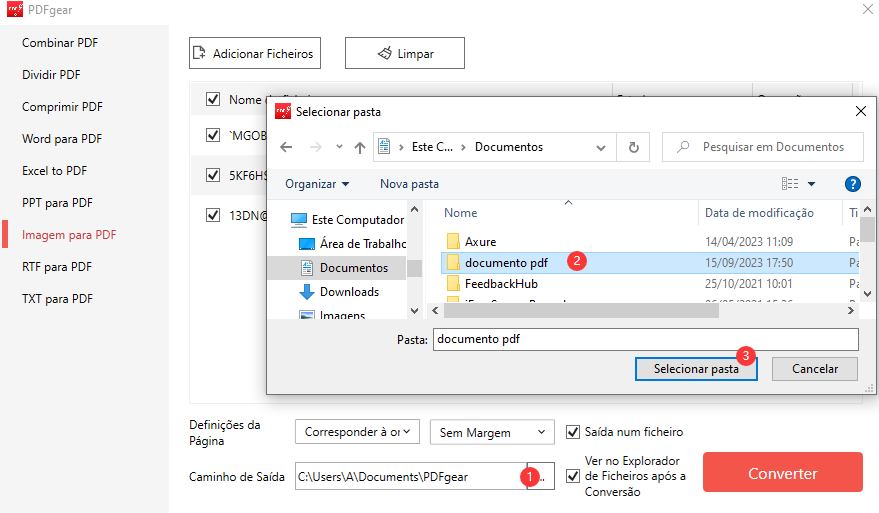Go back in folder dialog
Screen dimensions: 879x513
[286, 147]
